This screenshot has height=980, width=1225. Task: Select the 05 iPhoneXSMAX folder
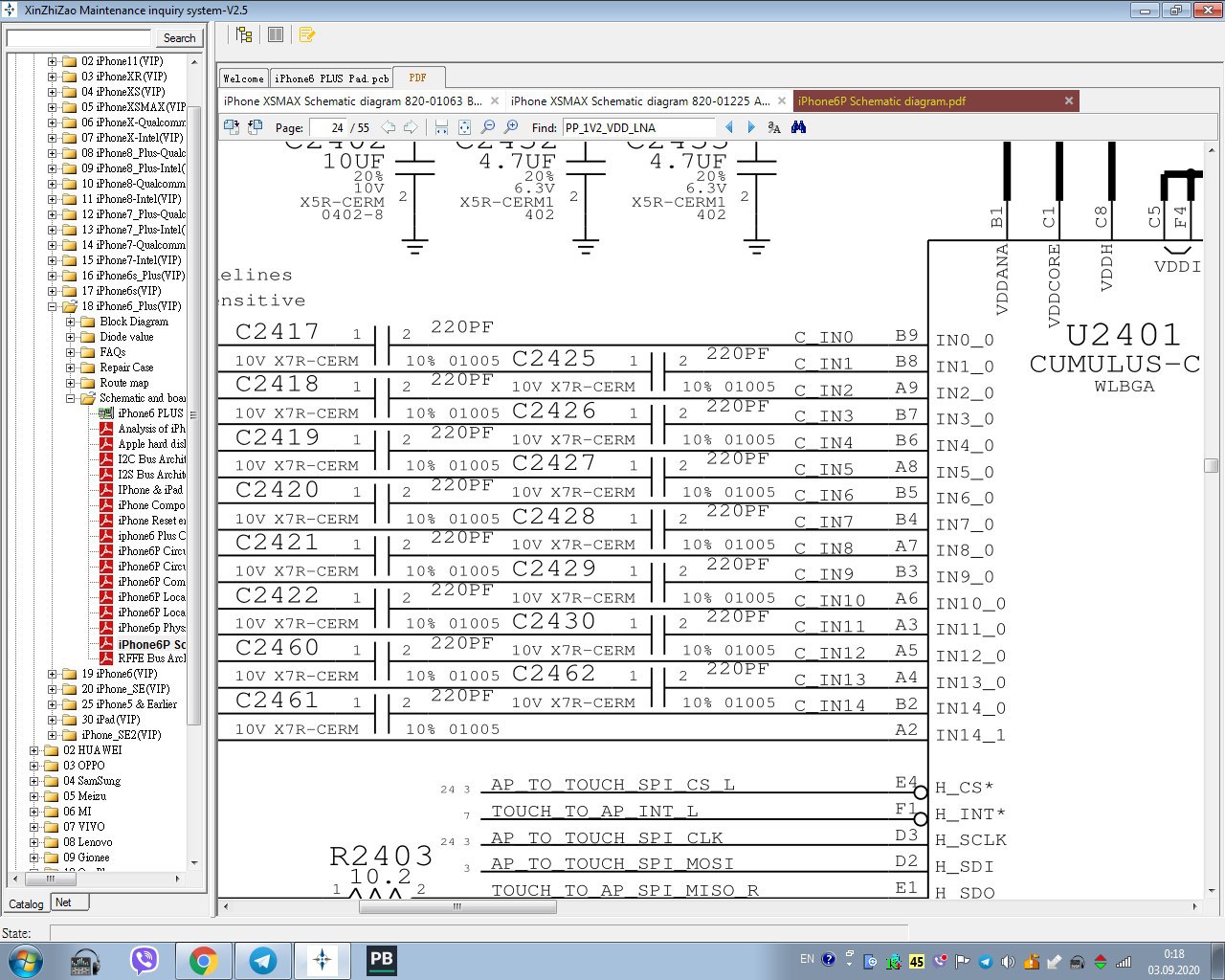click(134, 107)
